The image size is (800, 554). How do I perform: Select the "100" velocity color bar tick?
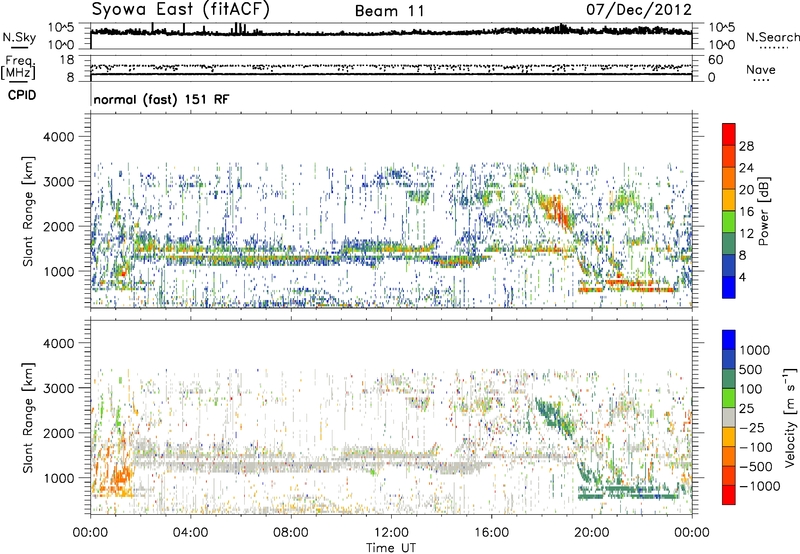click(751, 389)
